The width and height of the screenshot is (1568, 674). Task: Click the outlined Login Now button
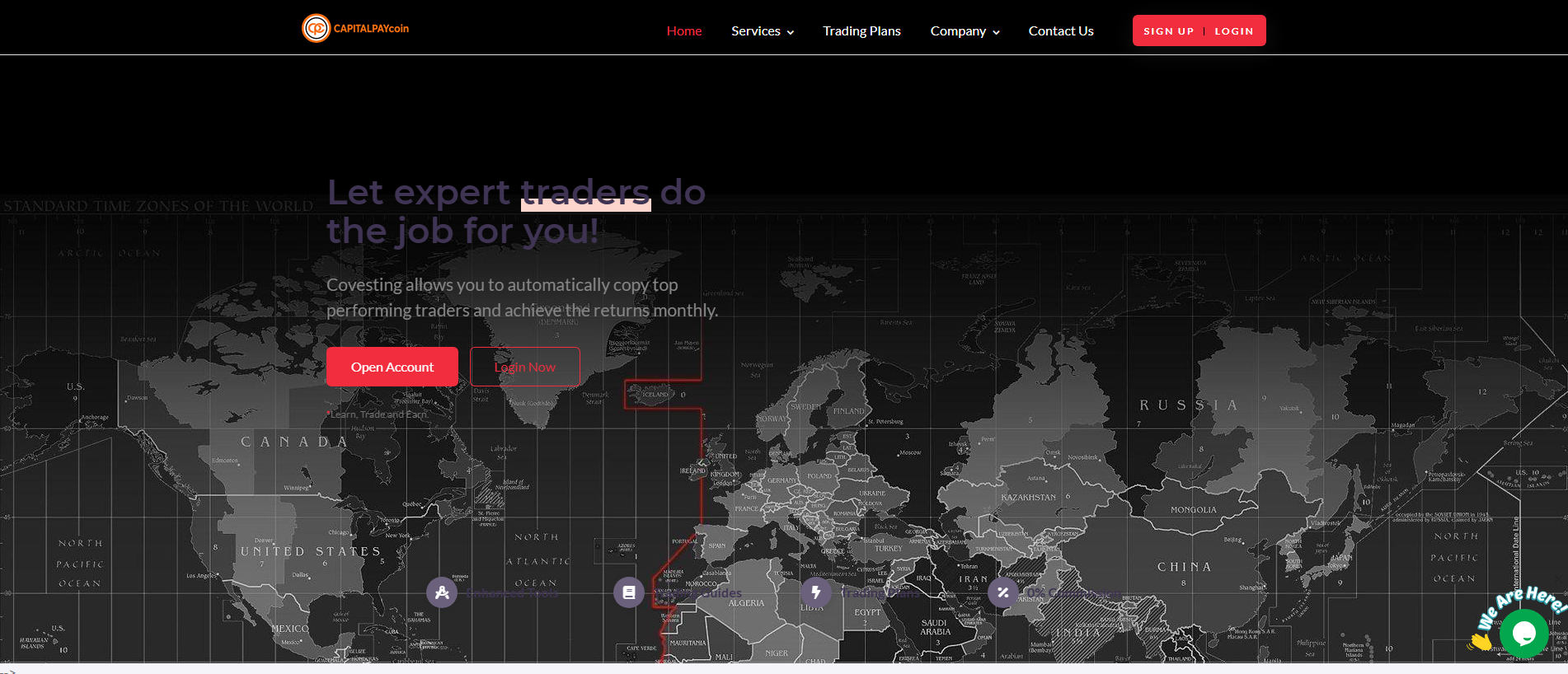[525, 367]
